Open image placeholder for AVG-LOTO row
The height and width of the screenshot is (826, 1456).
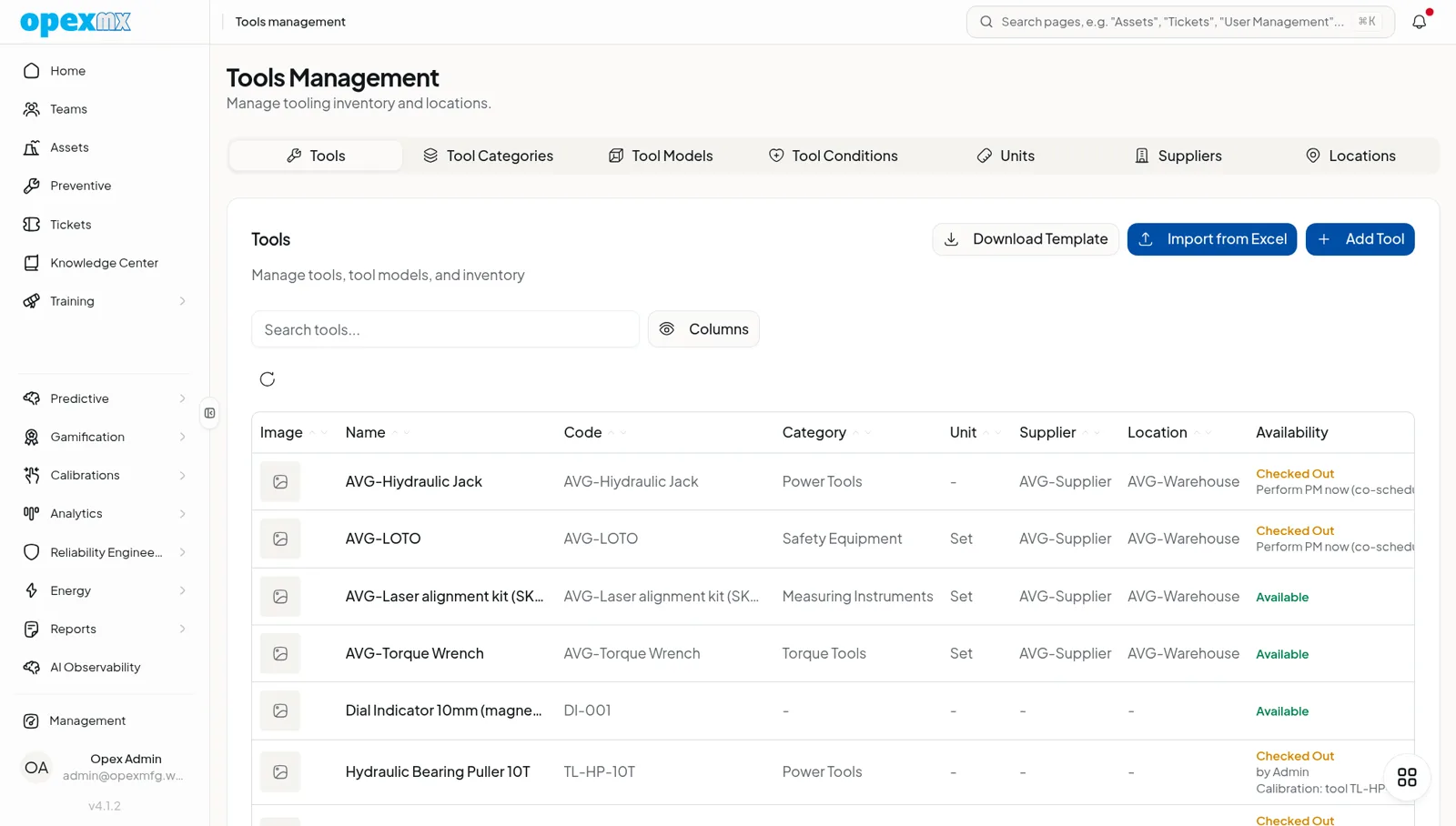pyautogui.click(x=280, y=539)
